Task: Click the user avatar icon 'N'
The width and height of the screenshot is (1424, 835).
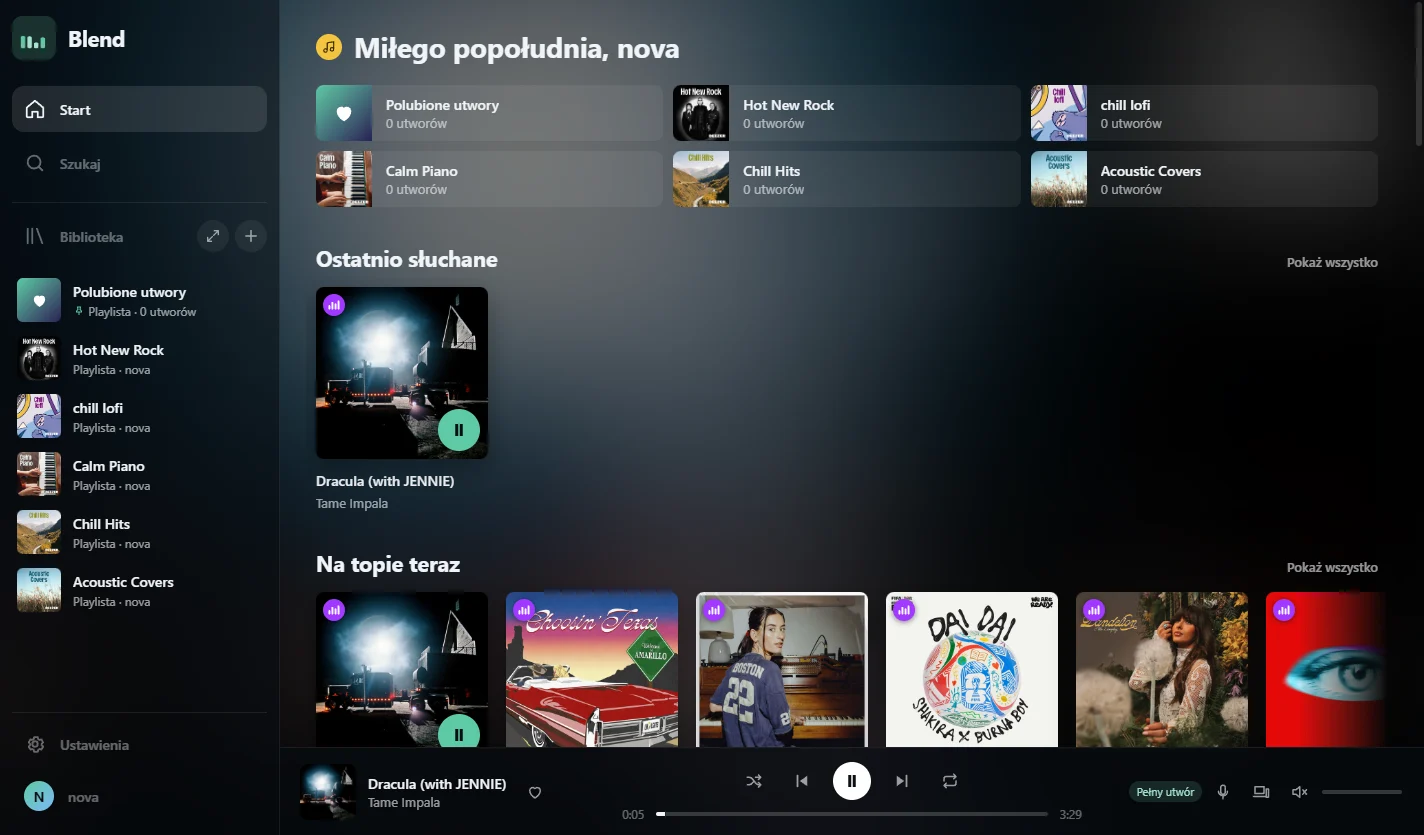Action: coord(39,797)
